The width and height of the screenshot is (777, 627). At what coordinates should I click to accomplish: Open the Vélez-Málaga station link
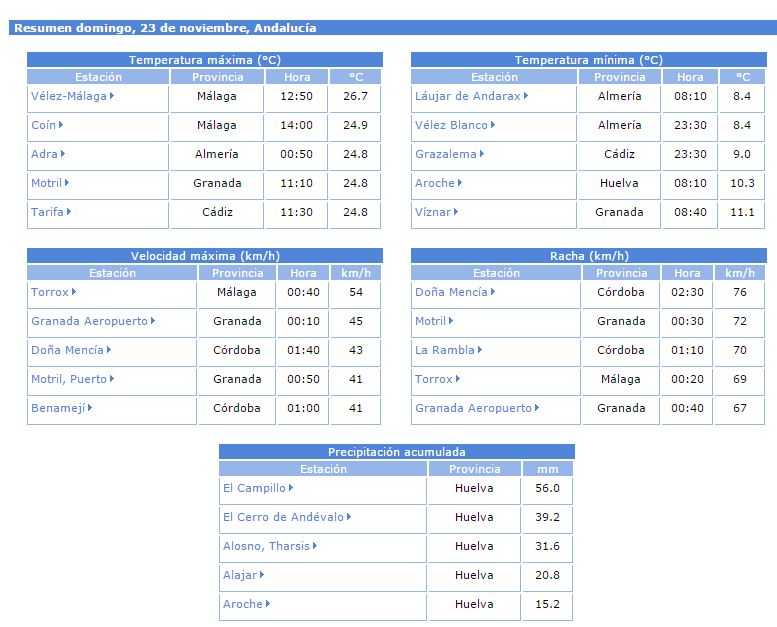click(x=72, y=96)
